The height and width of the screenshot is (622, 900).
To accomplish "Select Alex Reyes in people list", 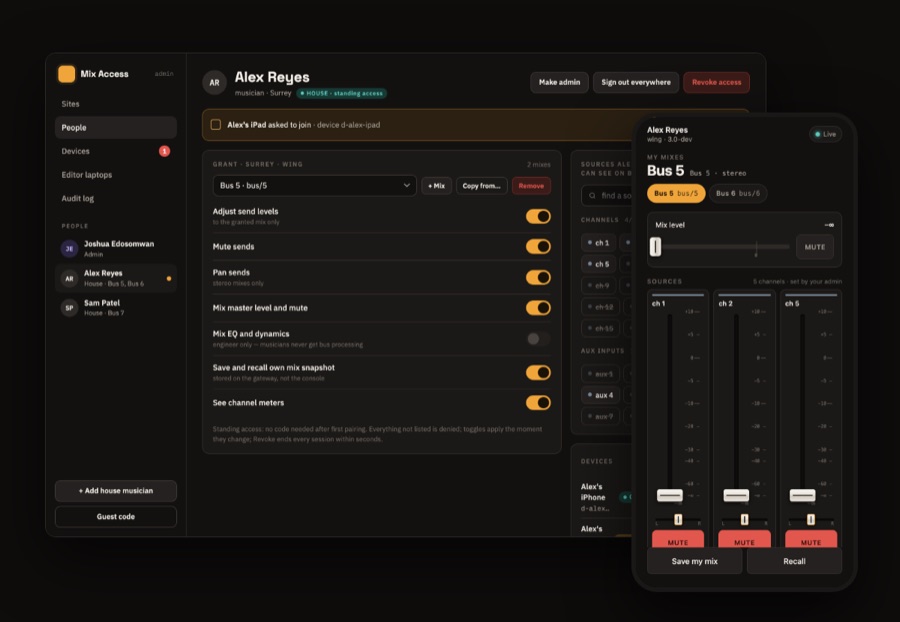I will pyautogui.click(x=116, y=278).
